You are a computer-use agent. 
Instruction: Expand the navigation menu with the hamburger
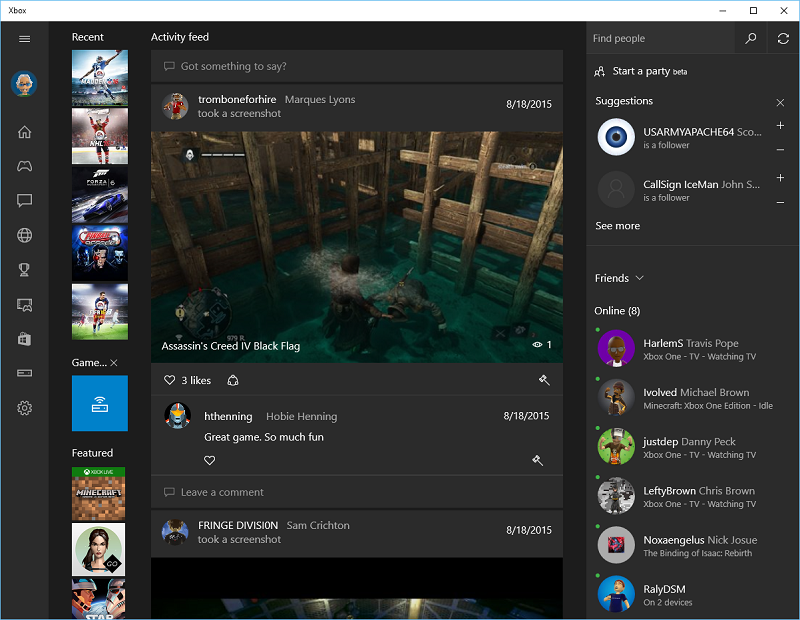24,38
